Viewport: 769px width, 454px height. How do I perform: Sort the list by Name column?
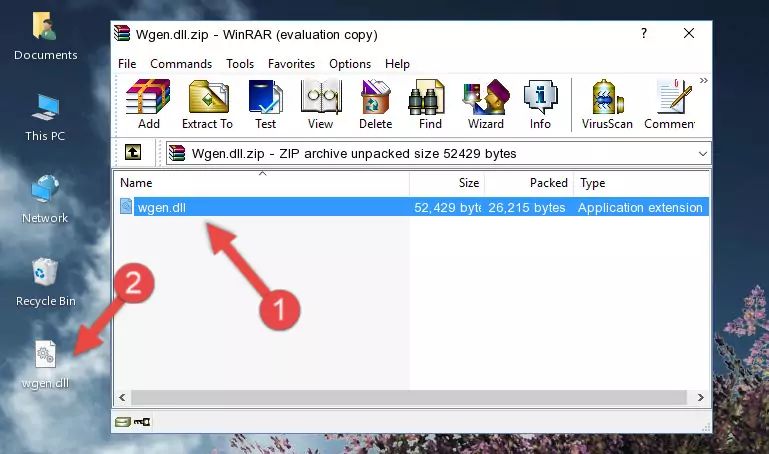pyautogui.click(x=262, y=183)
